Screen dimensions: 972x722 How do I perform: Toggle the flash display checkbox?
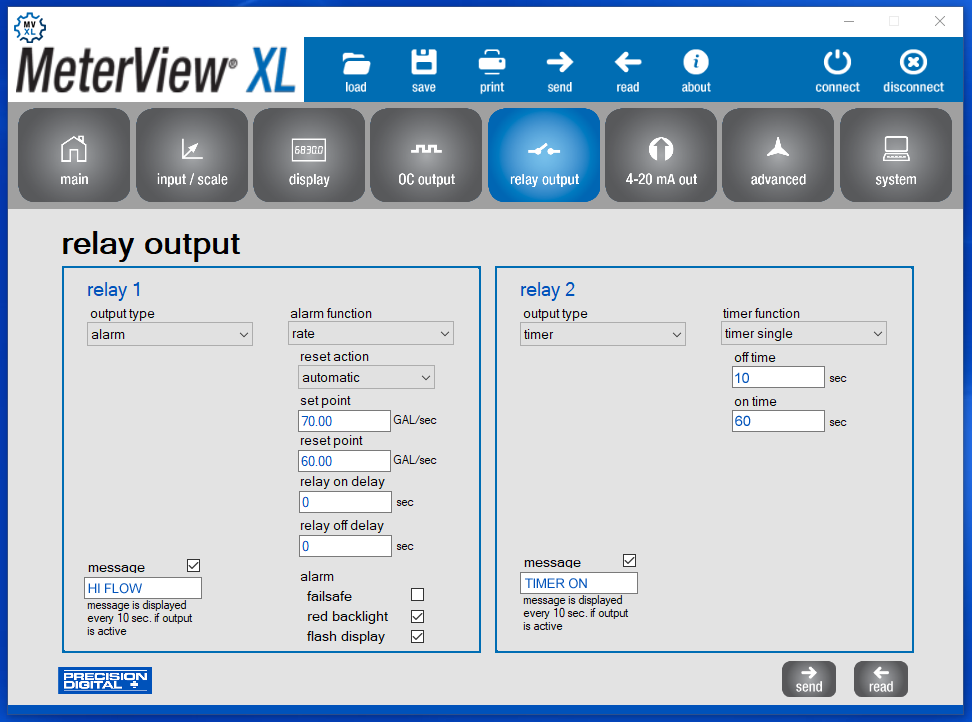418,636
